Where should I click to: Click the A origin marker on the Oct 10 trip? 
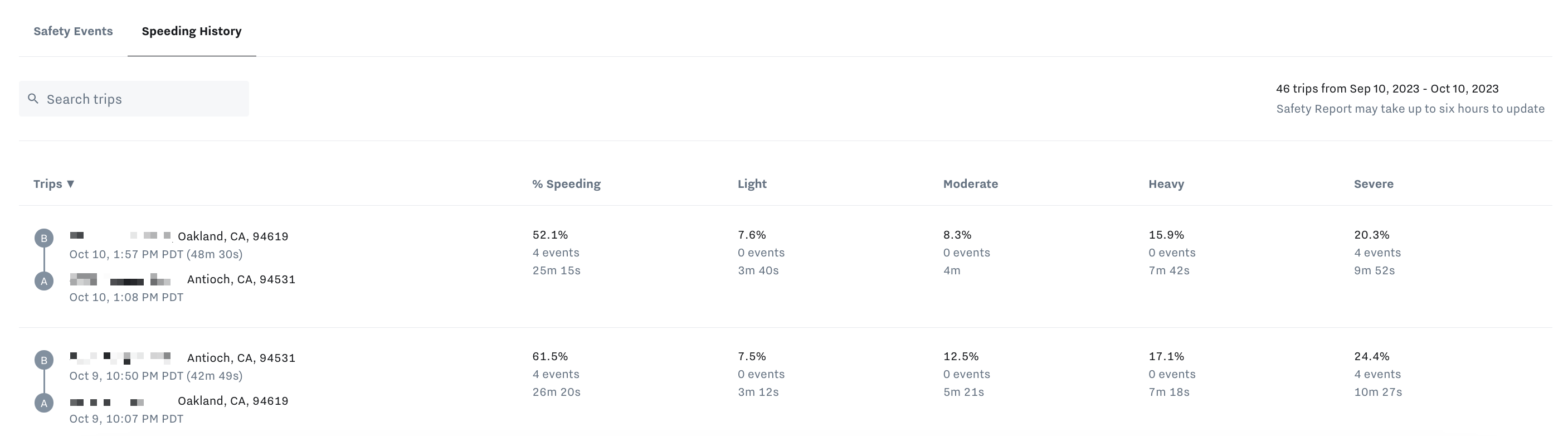point(45,282)
